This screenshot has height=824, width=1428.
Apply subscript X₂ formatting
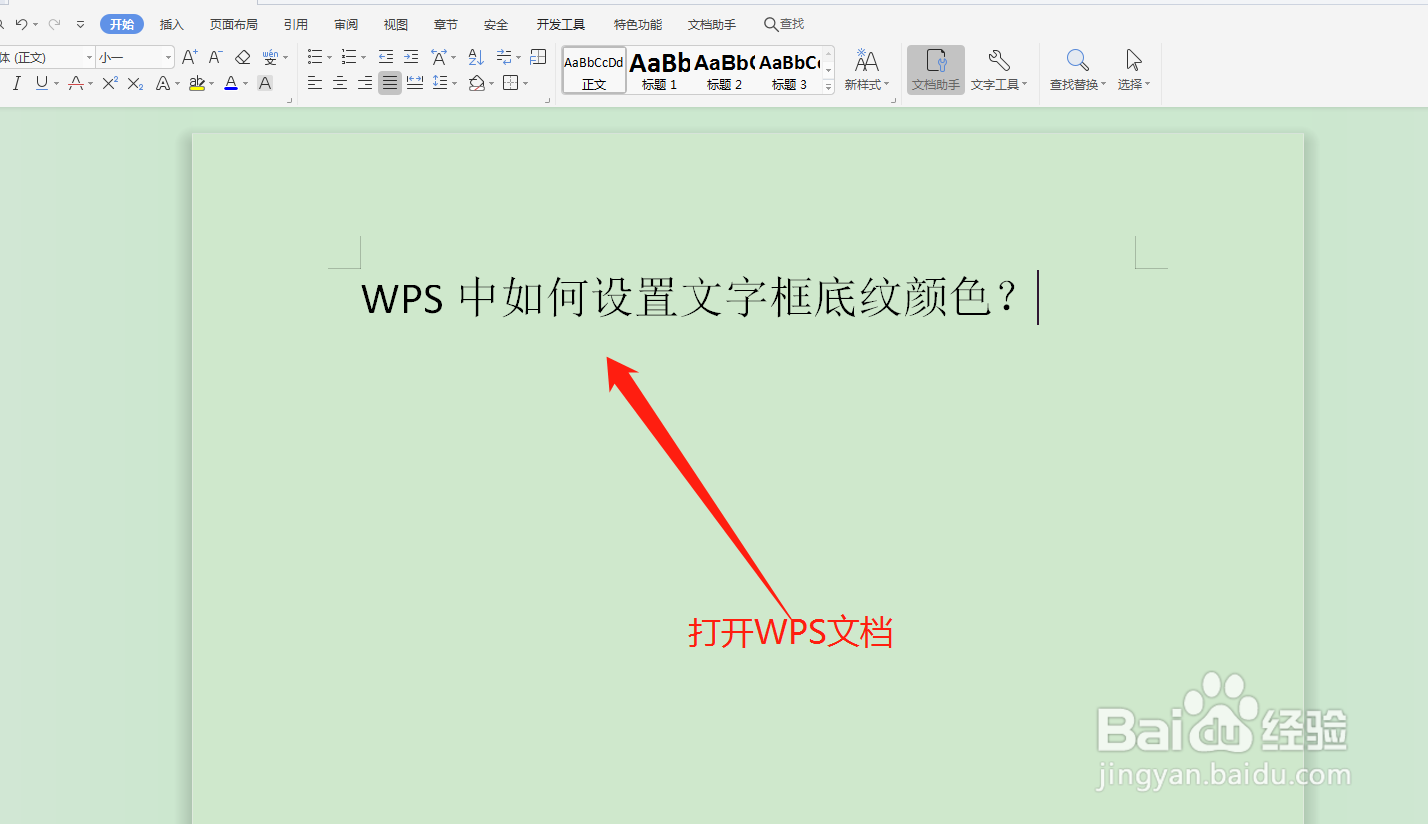(x=136, y=83)
